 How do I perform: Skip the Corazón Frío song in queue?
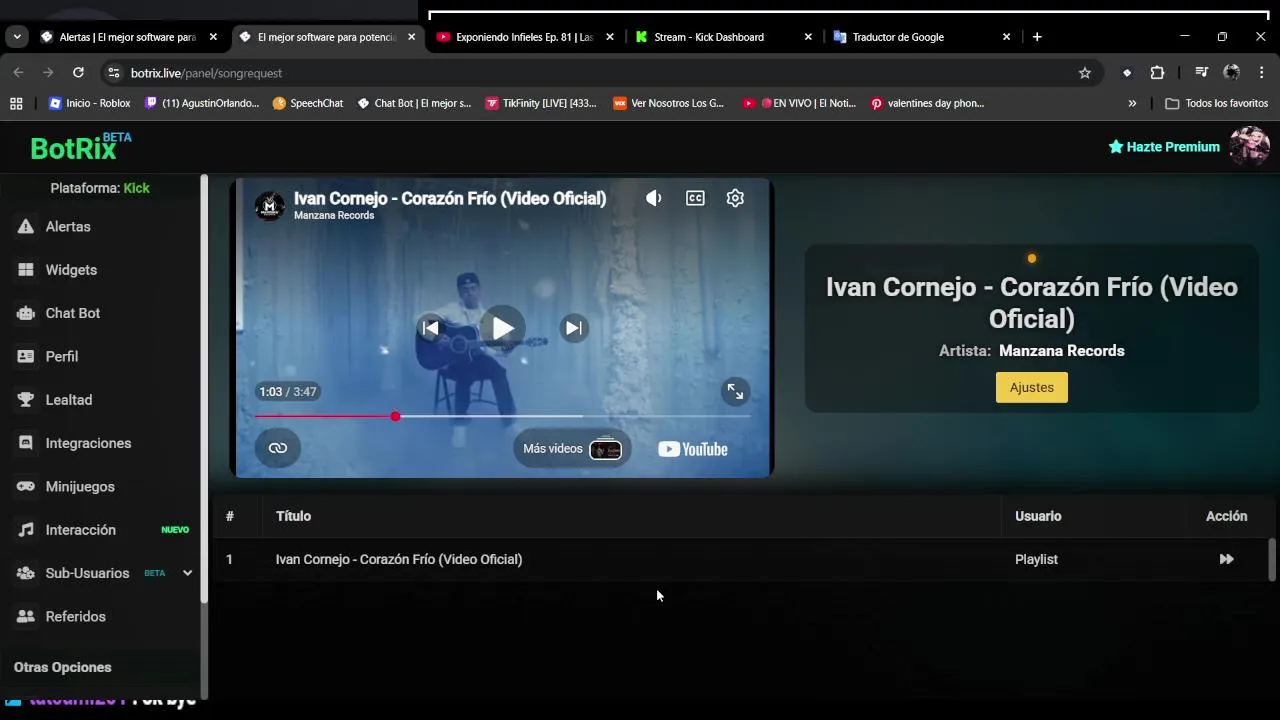(1226, 559)
